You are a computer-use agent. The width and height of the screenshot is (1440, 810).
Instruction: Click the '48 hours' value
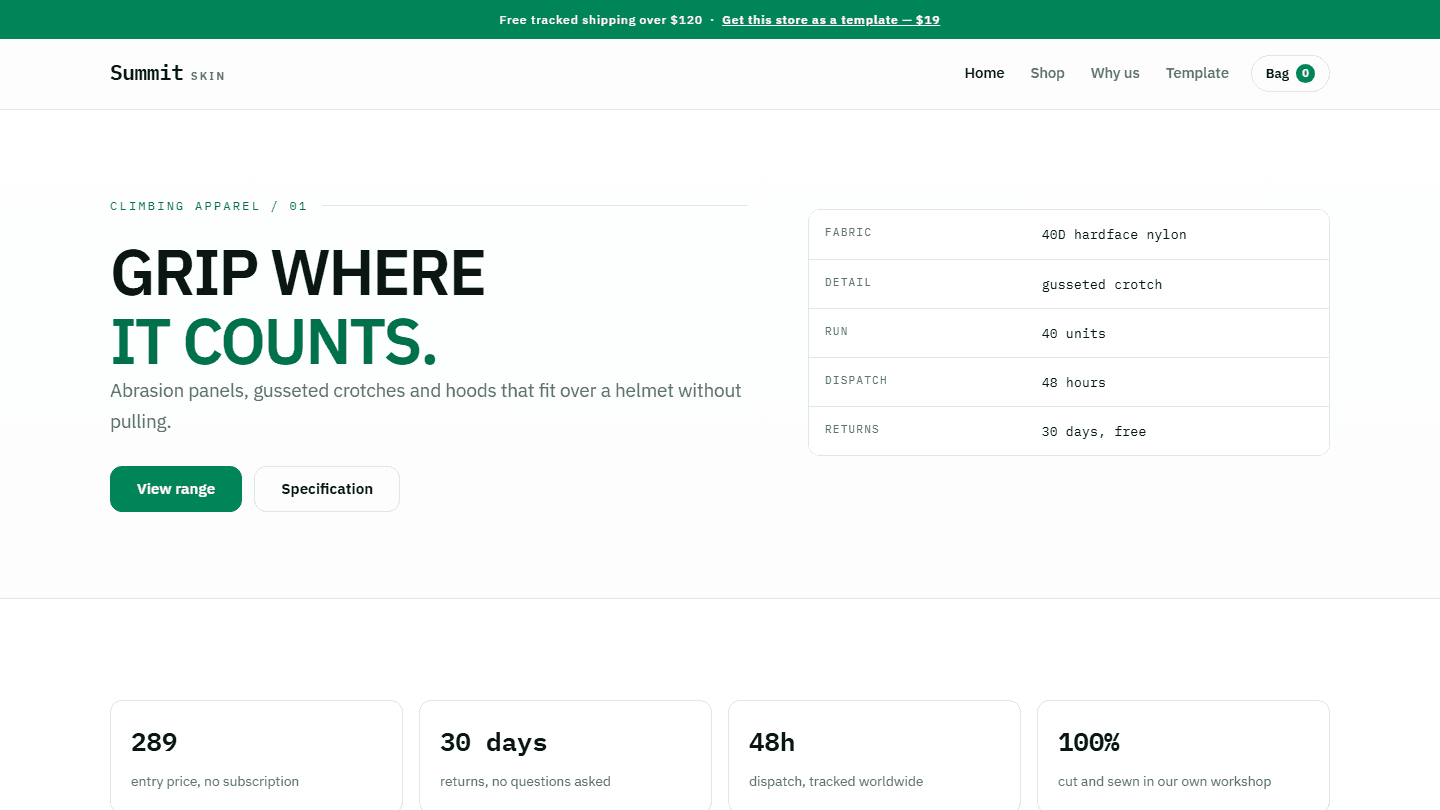point(1074,383)
